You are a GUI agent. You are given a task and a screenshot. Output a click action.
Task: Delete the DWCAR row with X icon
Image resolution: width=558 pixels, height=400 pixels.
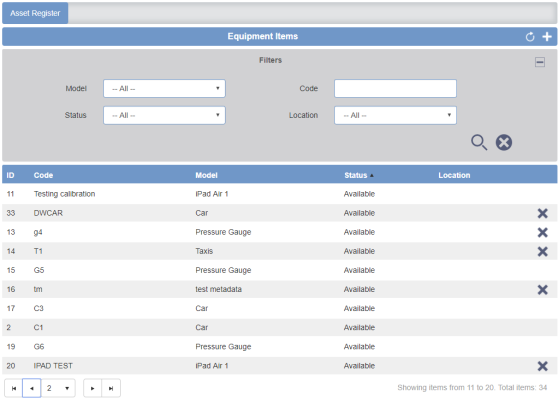pyautogui.click(x=542, y=213)
